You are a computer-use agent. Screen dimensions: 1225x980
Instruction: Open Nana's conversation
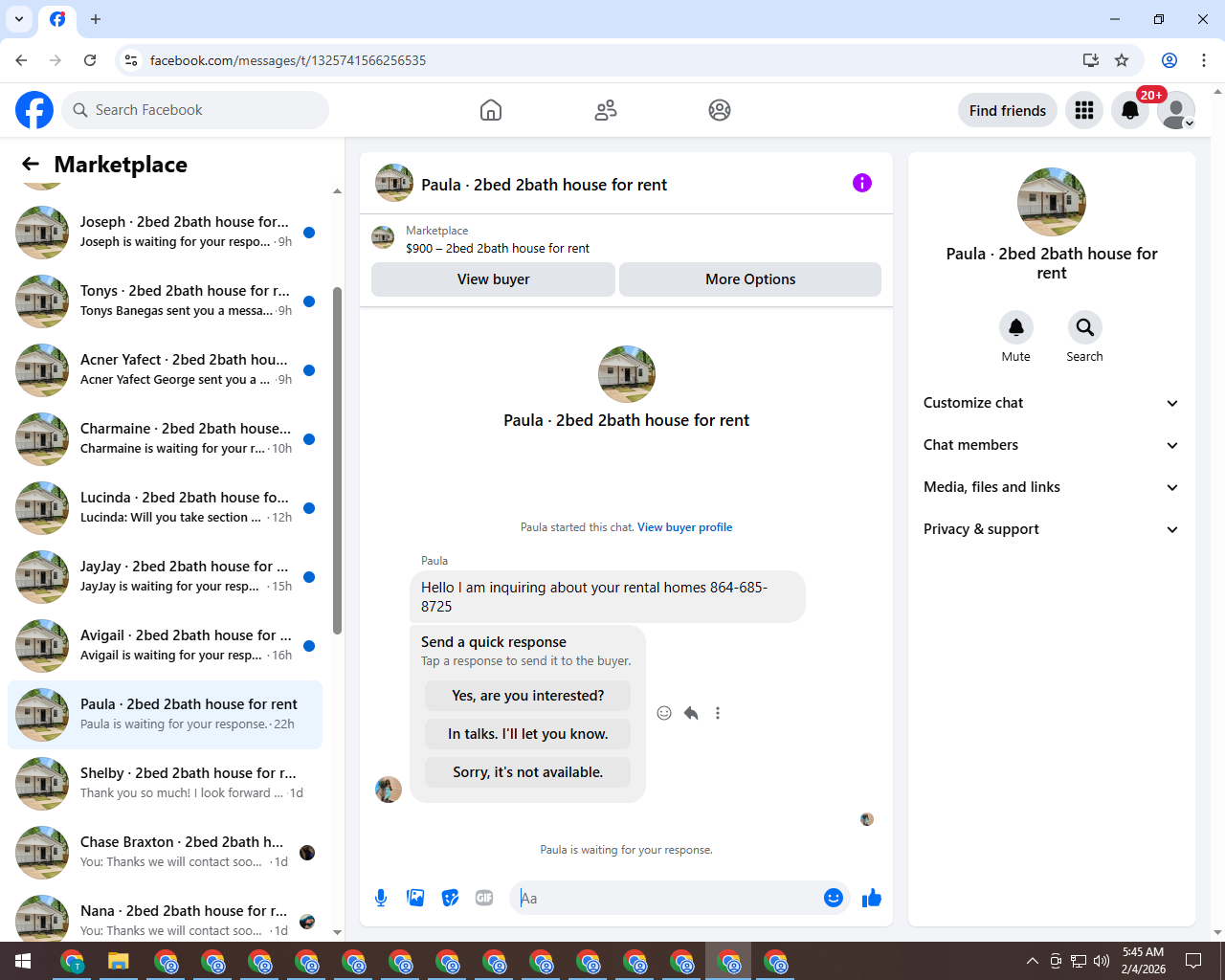pyautogui.click(x=165, y=917)
